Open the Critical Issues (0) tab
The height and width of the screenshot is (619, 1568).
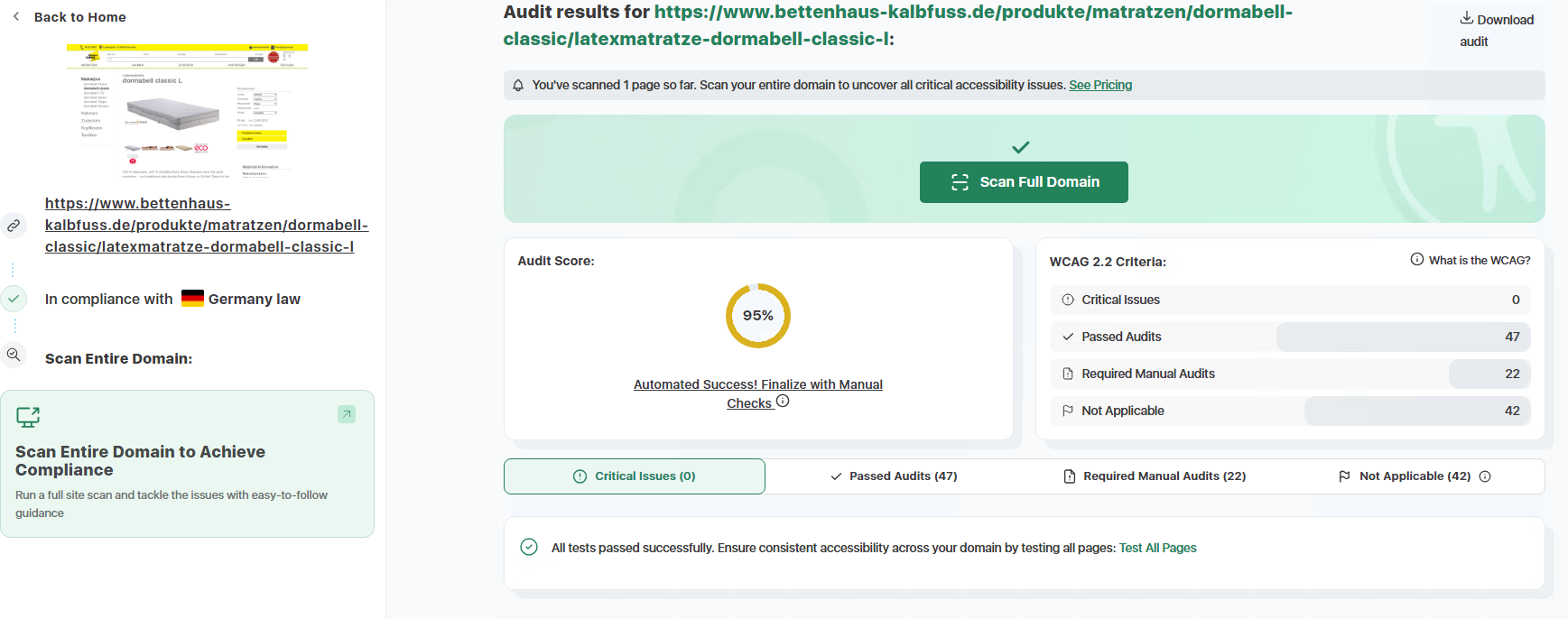click(x=635, y=476)
